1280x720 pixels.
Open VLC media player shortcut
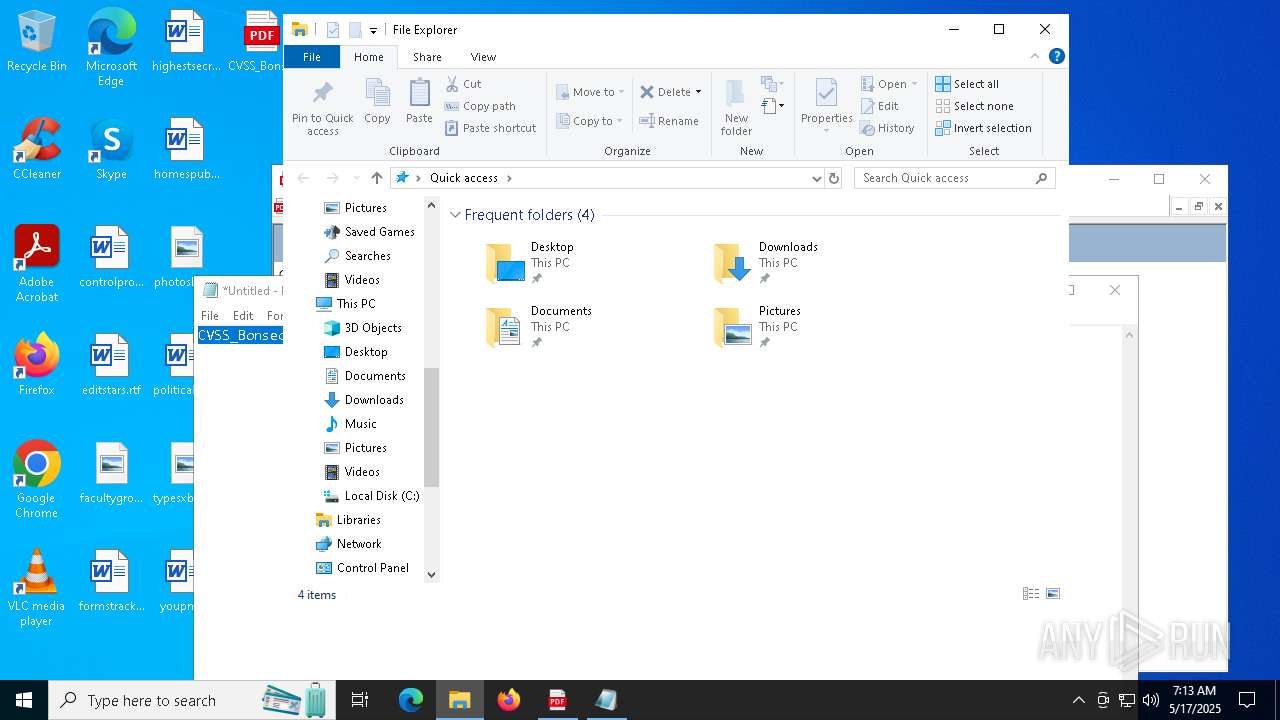point(36,588)
